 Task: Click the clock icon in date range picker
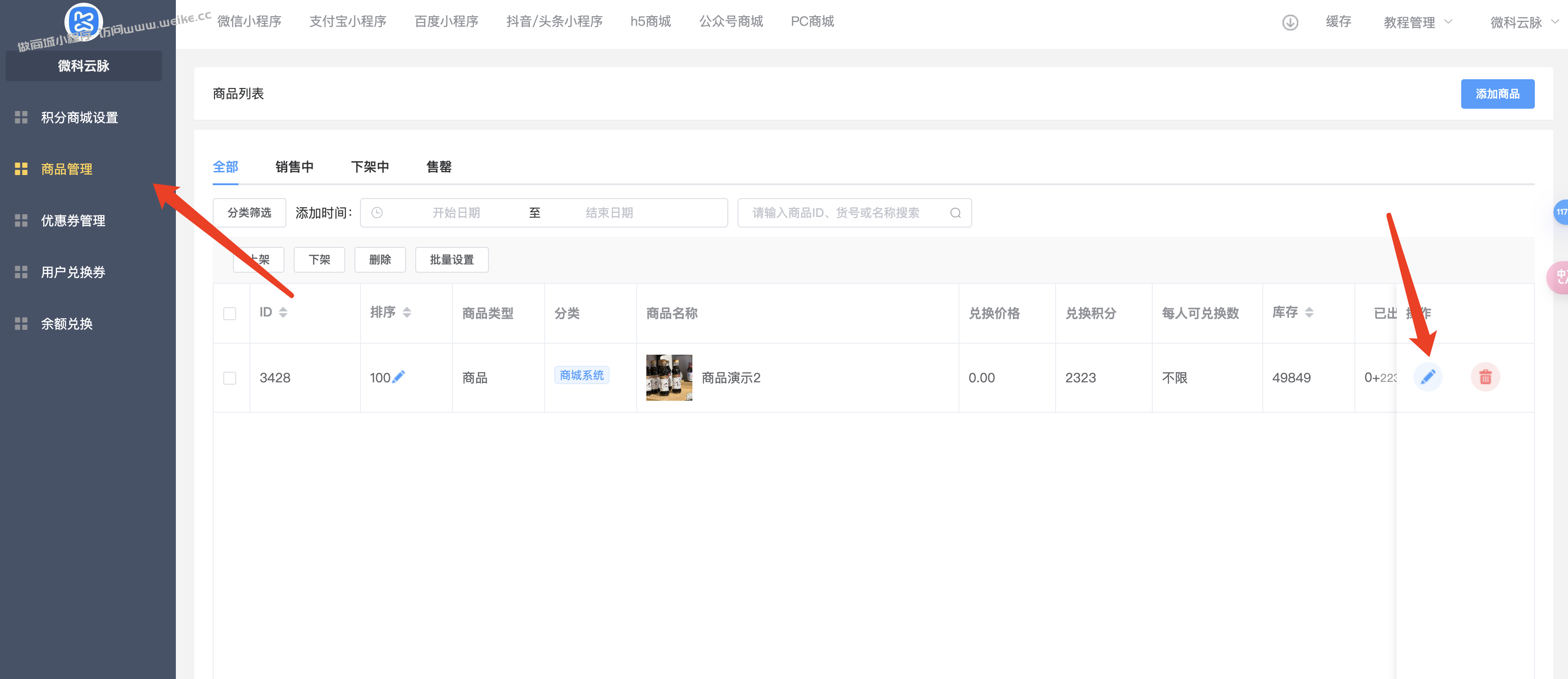pyautogui.click(x=377, y=212)
